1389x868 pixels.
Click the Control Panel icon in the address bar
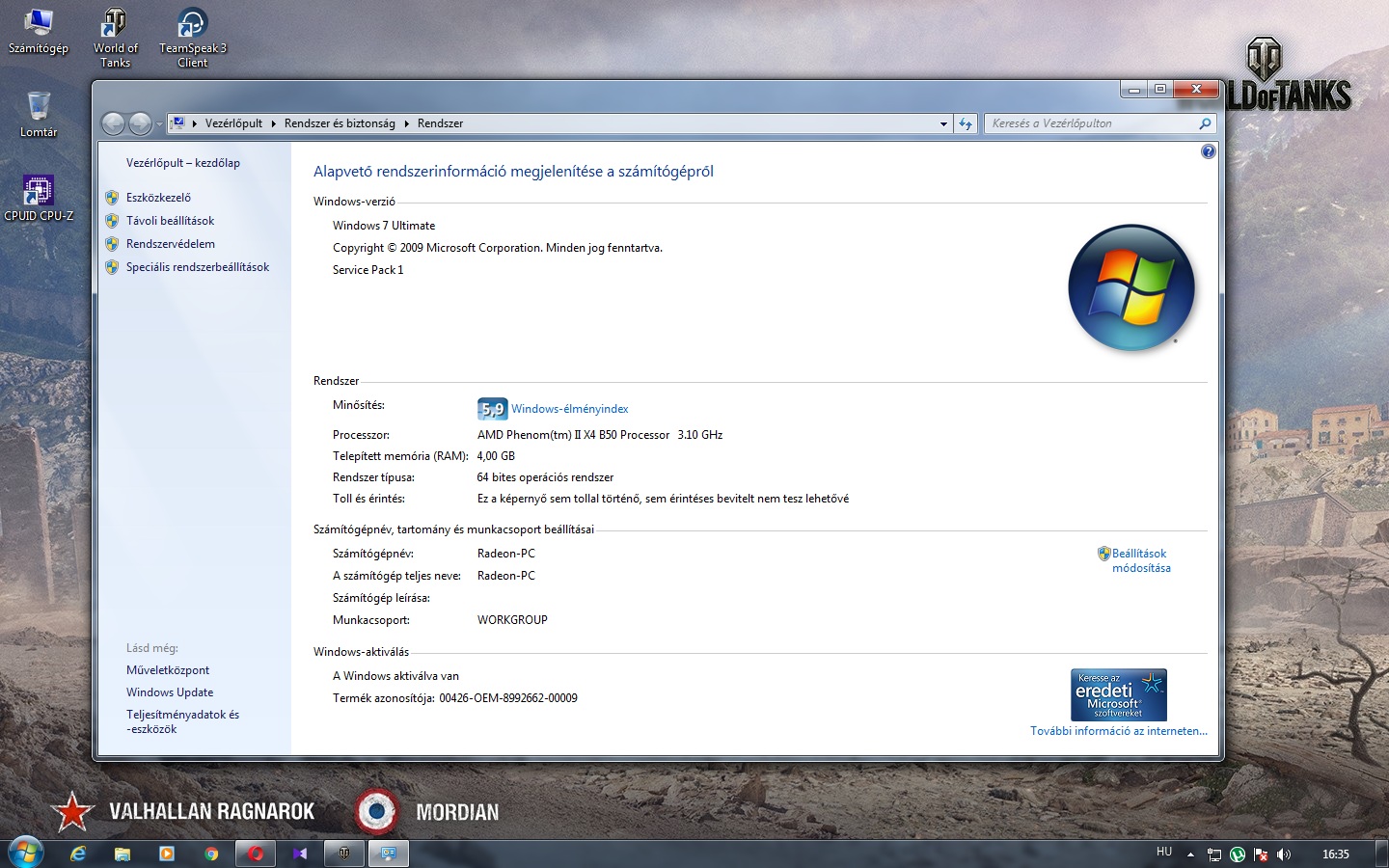[177, 123]
